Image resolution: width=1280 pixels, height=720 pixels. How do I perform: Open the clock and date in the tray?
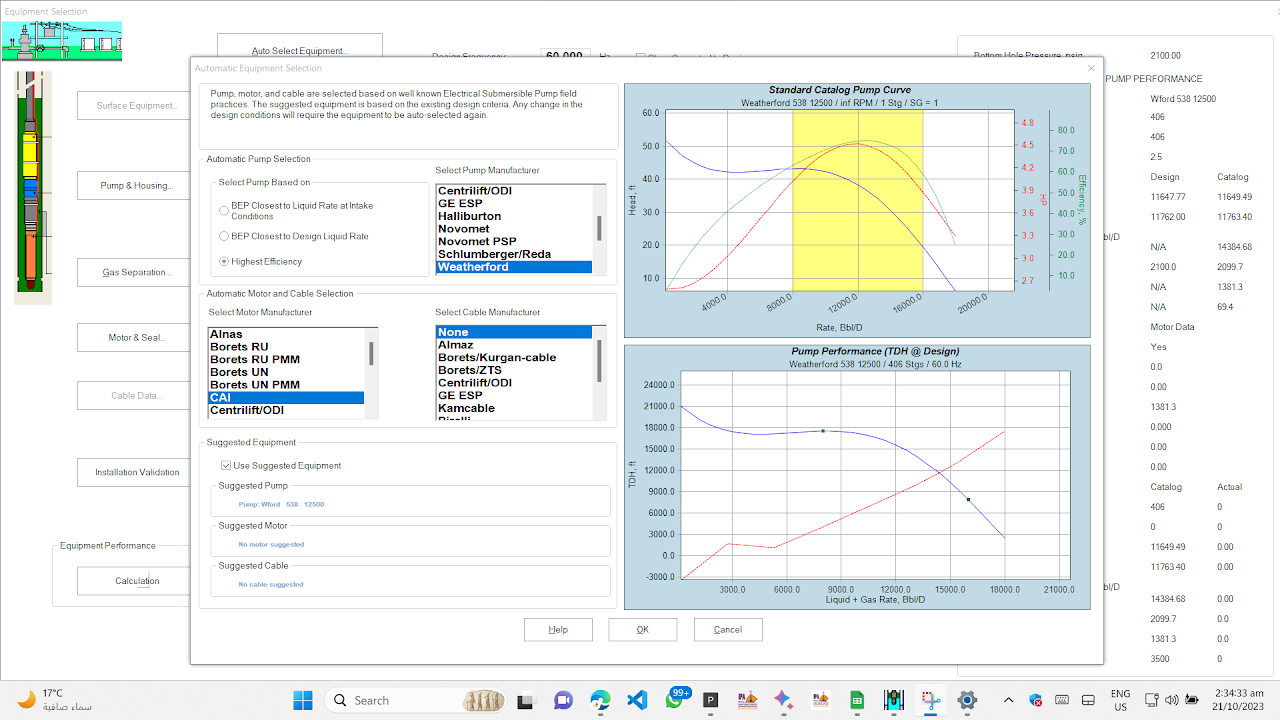(1240, 700)
